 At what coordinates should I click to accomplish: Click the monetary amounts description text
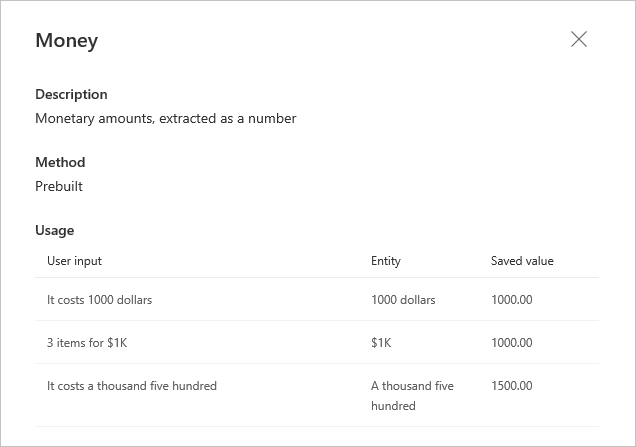(x=165, y=118)
